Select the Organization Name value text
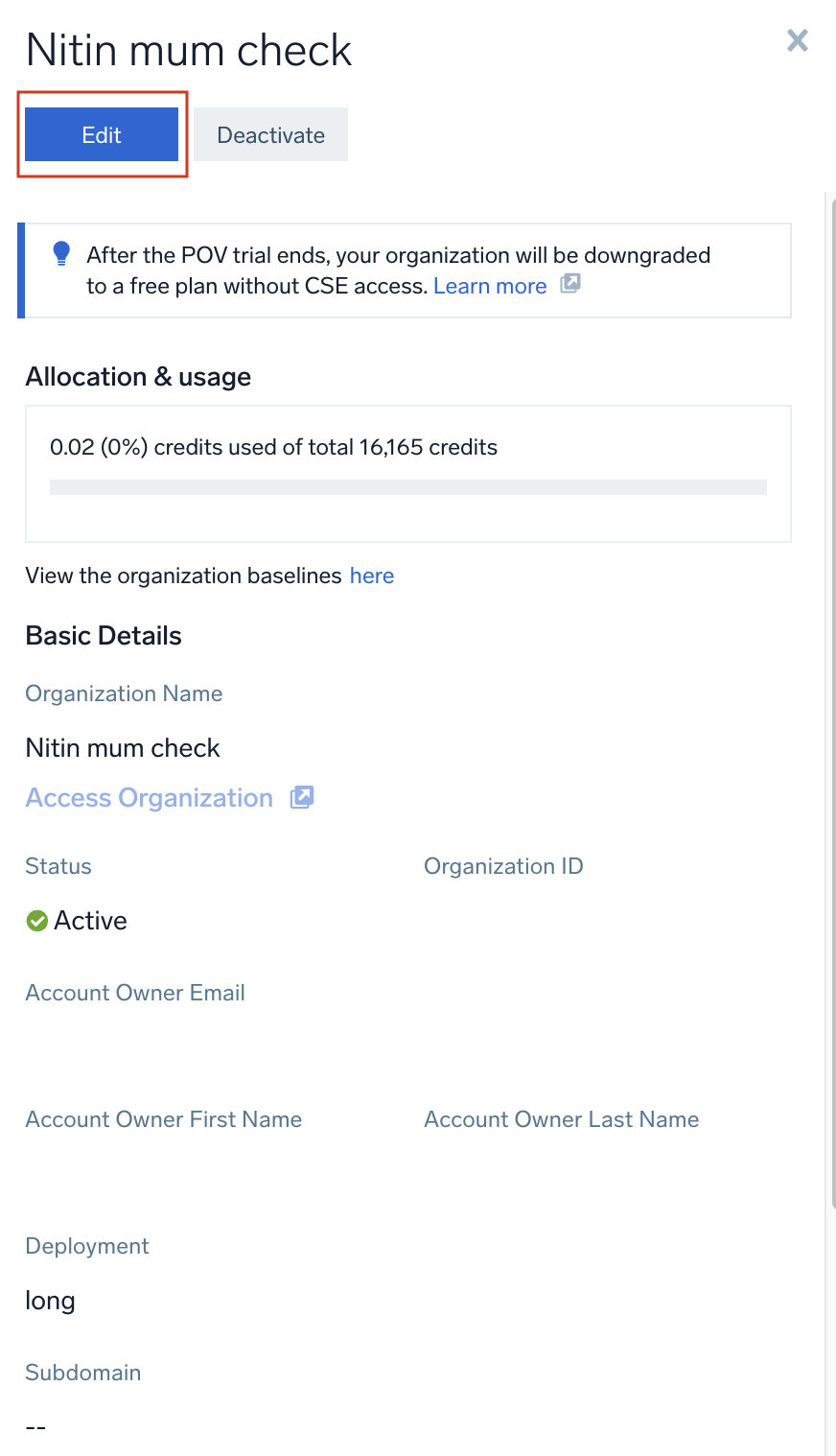This screenshot has width=836, height=1456. (x=123, y=748)
